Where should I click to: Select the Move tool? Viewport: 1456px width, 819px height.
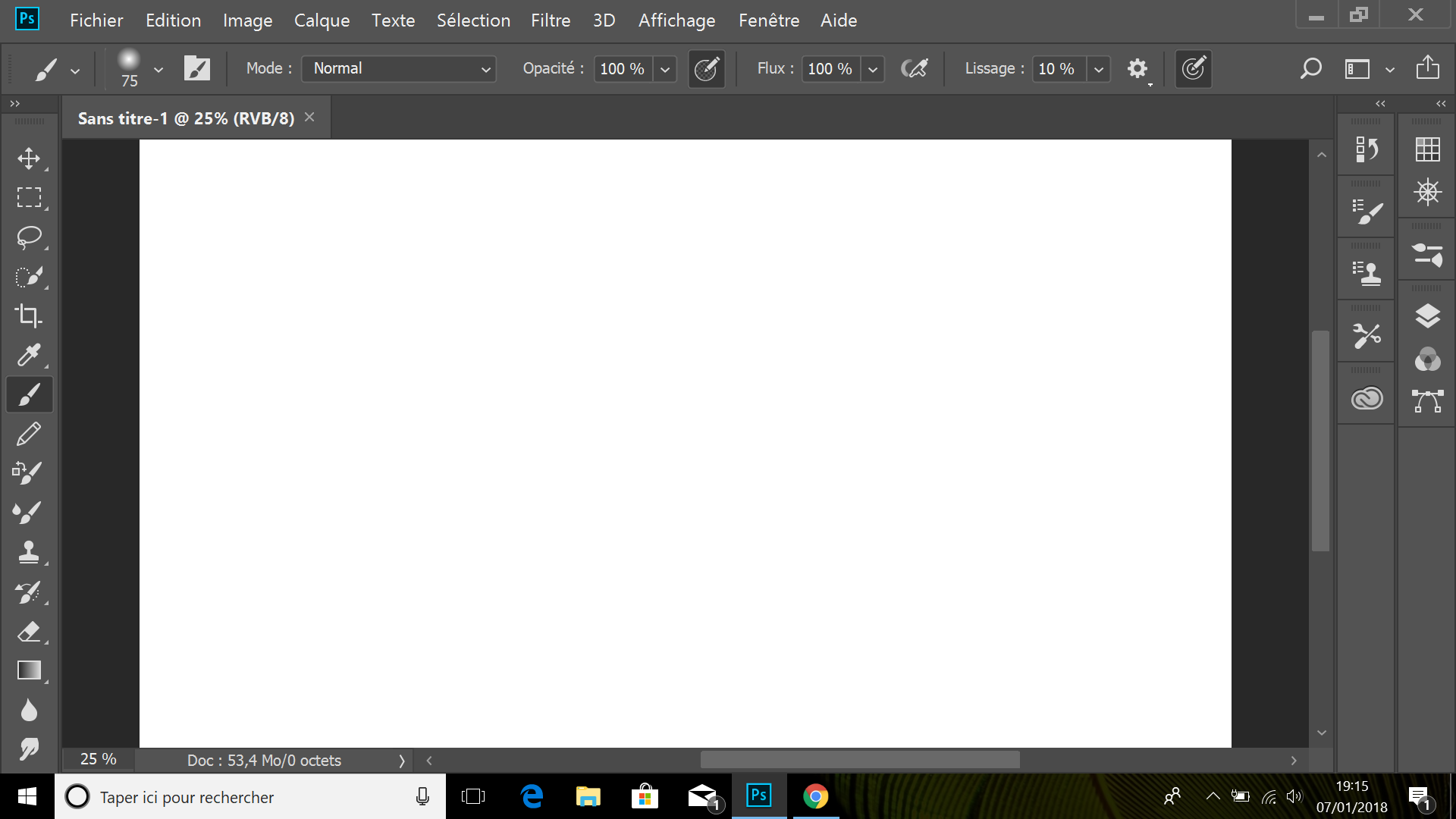tap(29, 158)
